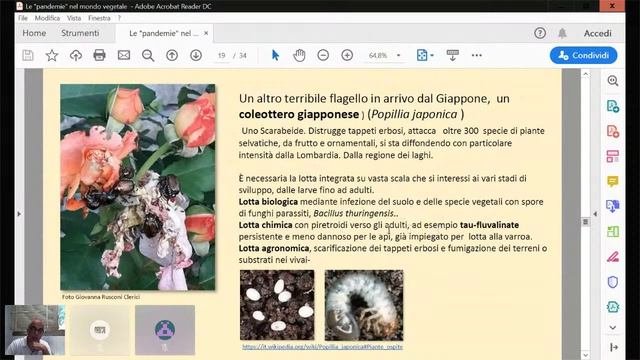640x360 pixels.
Task: Click the page number input field
Action: [x=222, y=55]
